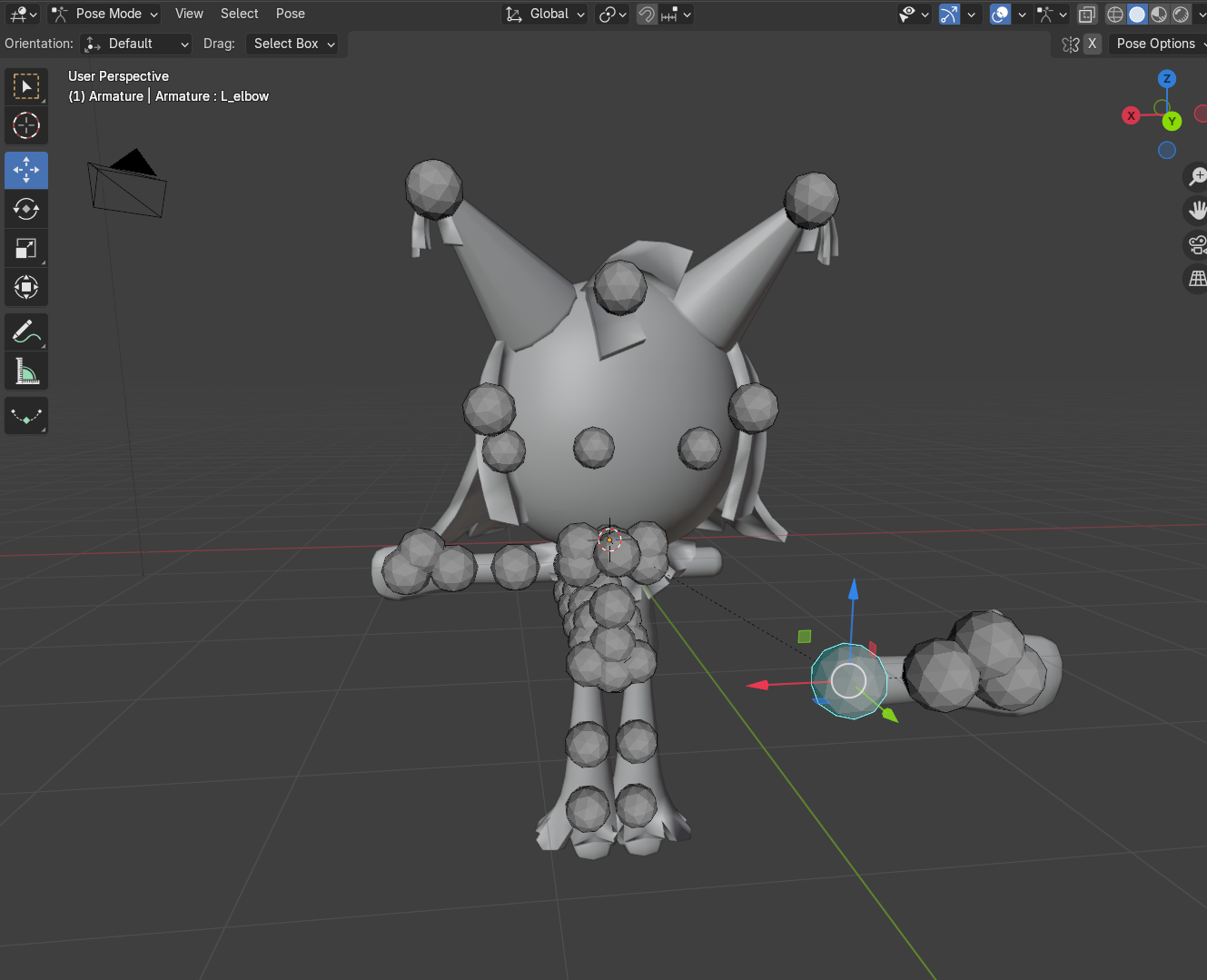Toggle the camera view icon

1197,244
